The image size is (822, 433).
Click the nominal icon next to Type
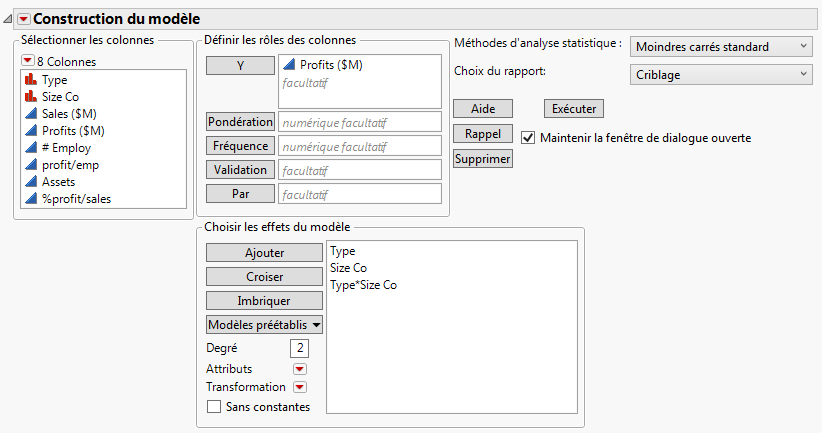29,79
